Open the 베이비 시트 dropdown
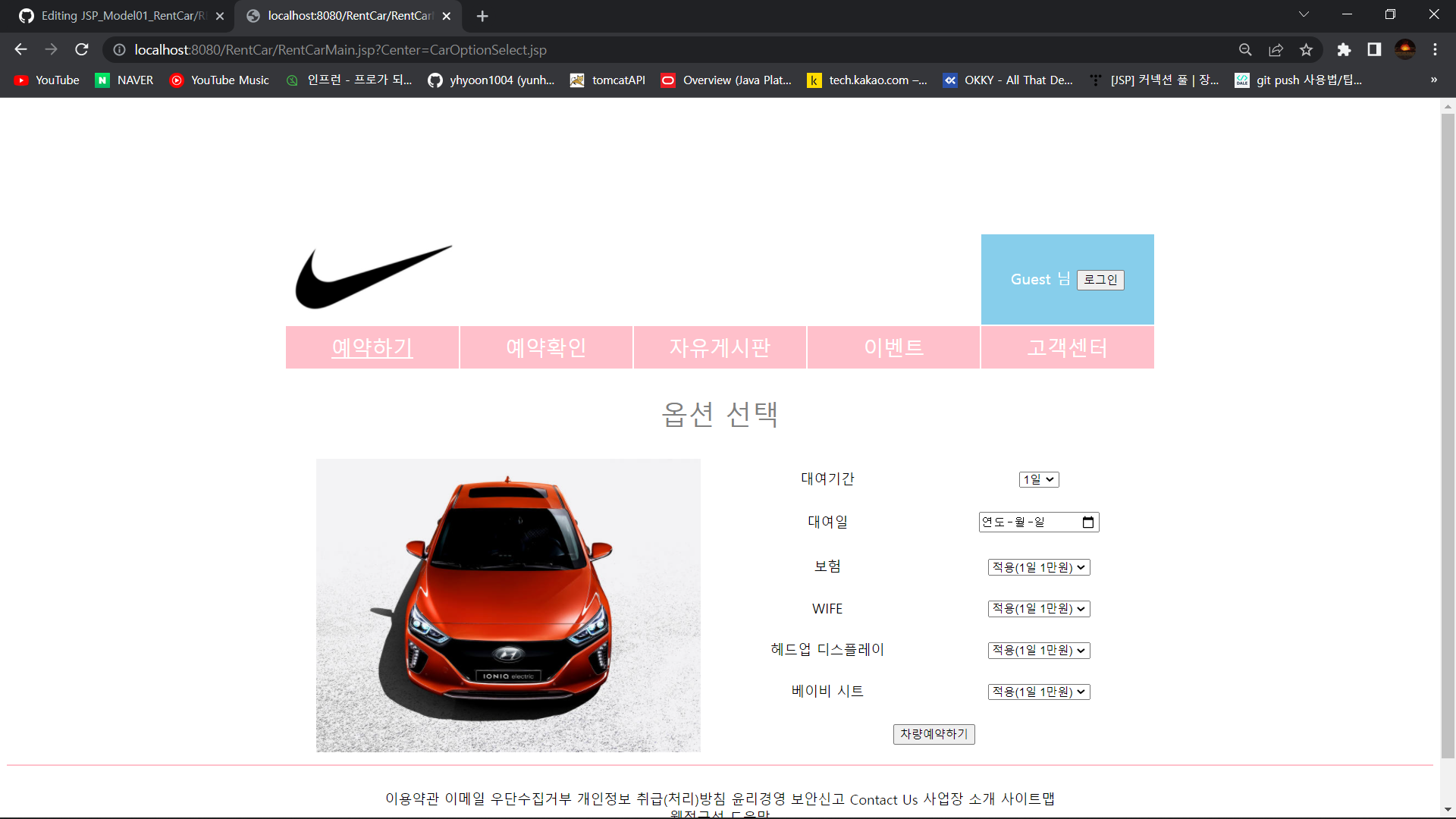Image resolution: width=1456 pixels, height=819 pixels. pyautogui.click(x=1038, y=691)
